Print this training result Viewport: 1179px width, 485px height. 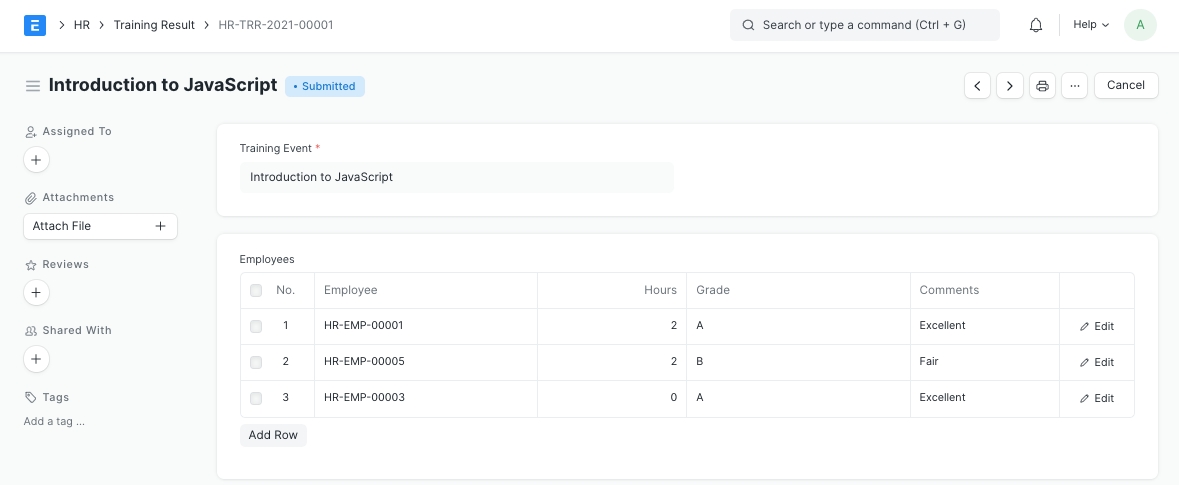1042,86
